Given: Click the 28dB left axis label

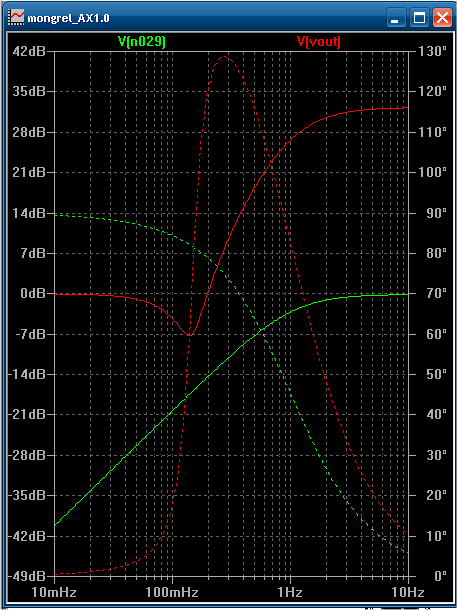Looking at the screenshot, I should pos(27,132).
